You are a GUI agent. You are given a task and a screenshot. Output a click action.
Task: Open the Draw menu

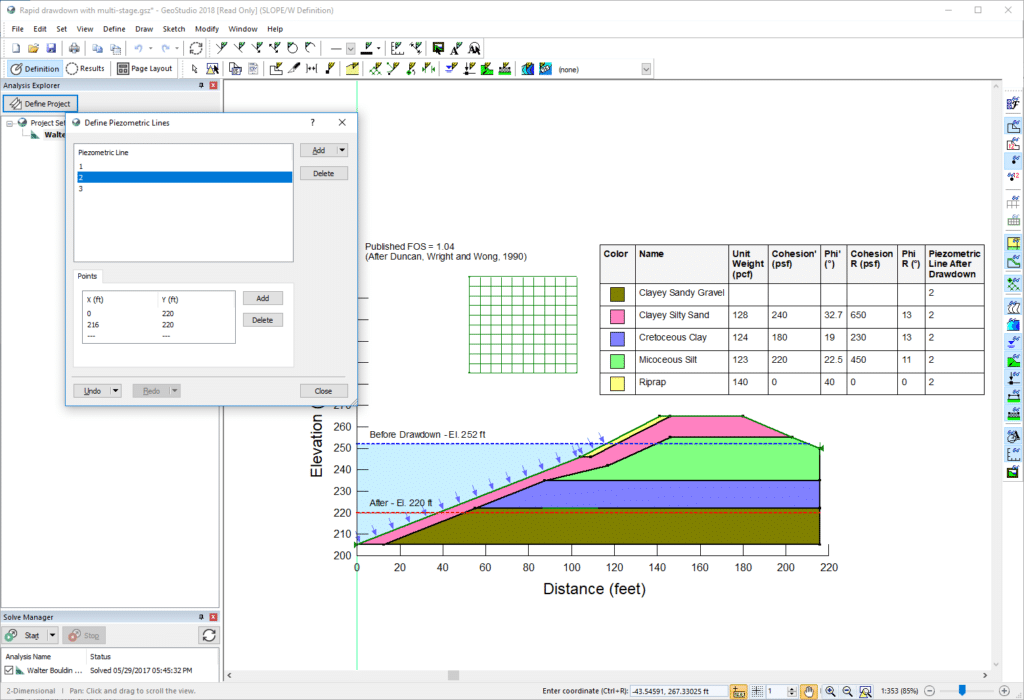coord(143,29)
